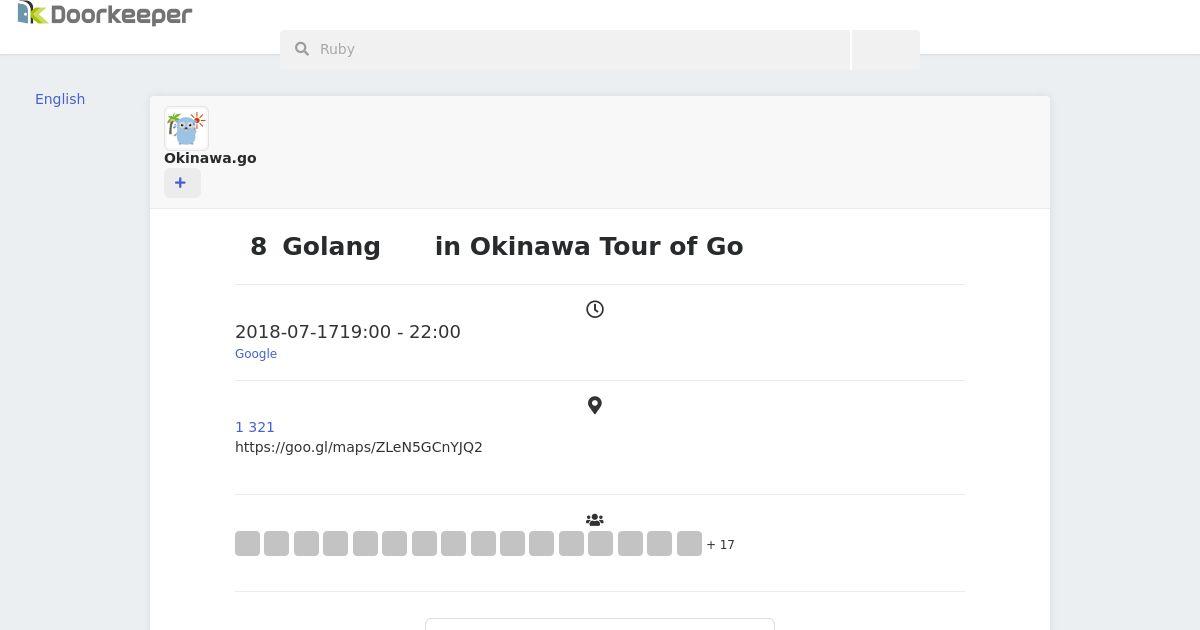This screenshot has width=1200, height=630.
Task: Click the map pin location icon
Action: click(x=595, y=405)
